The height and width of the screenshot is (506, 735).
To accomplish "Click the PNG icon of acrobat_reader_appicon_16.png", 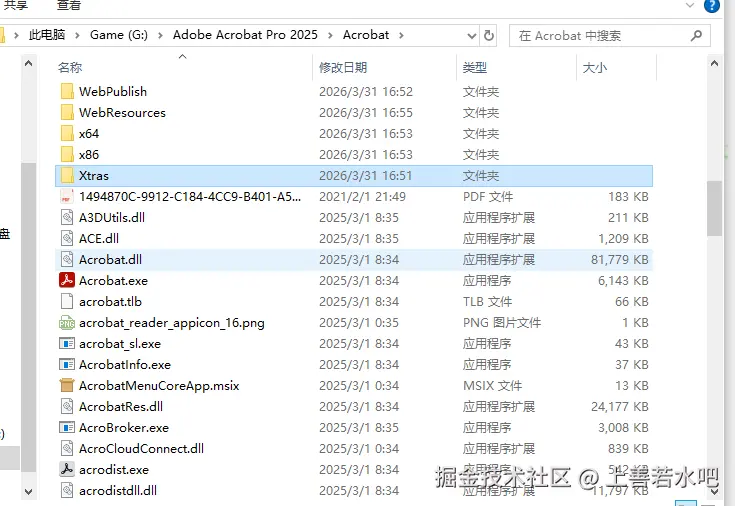I will (x=67, y=323).
